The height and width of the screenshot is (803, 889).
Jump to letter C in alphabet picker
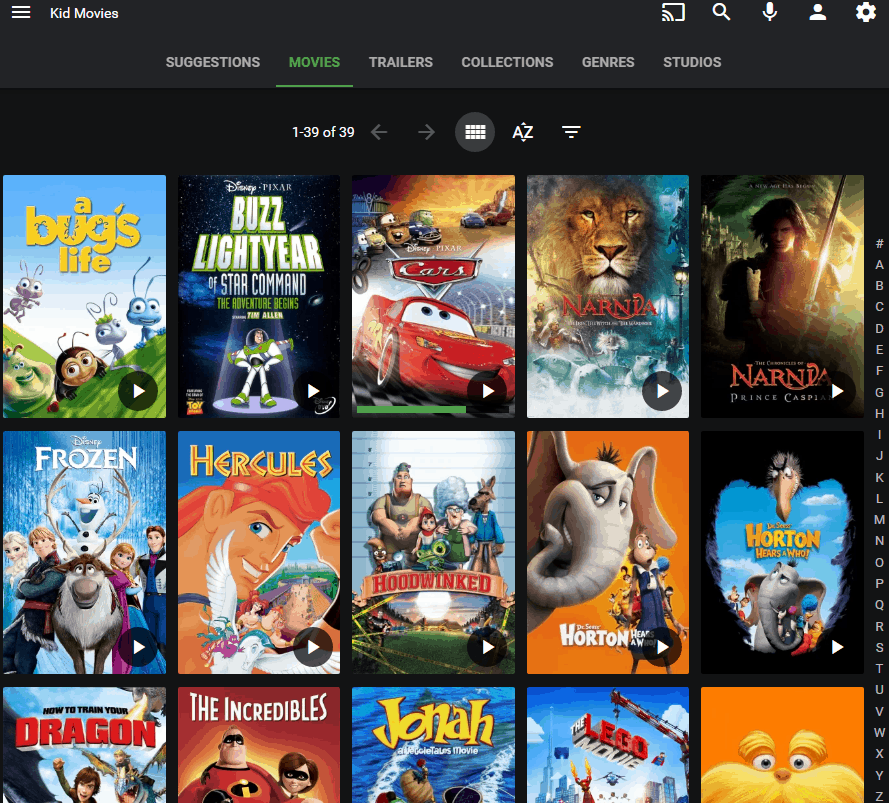[879, 307]
